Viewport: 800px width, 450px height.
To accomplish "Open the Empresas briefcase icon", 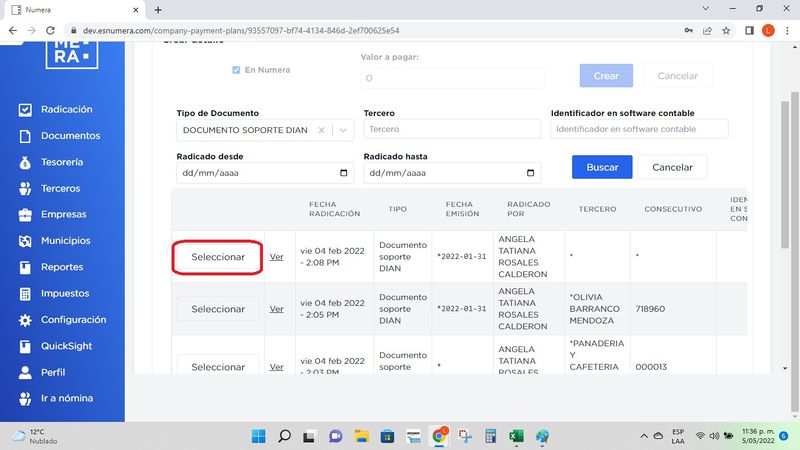I will (25, 215).
